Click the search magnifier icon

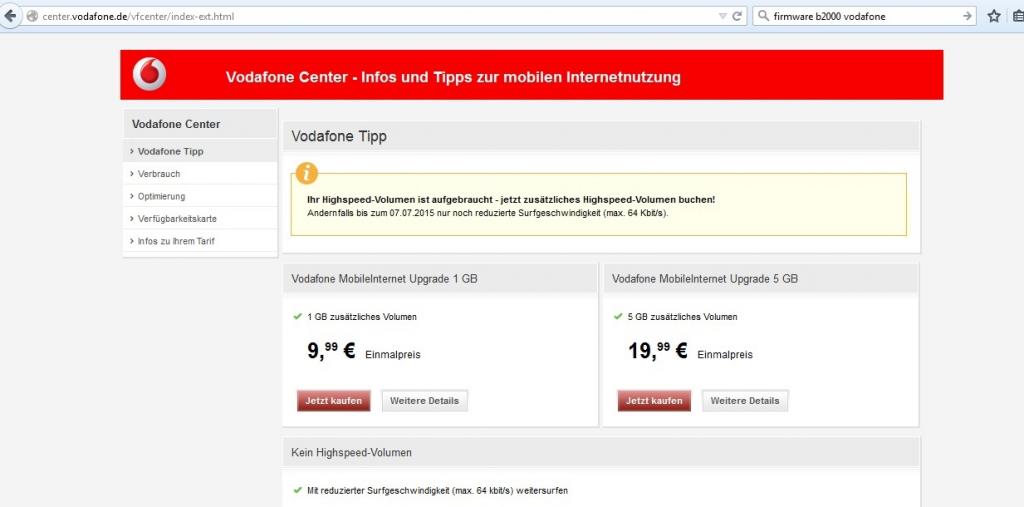(x=763, y=16)
